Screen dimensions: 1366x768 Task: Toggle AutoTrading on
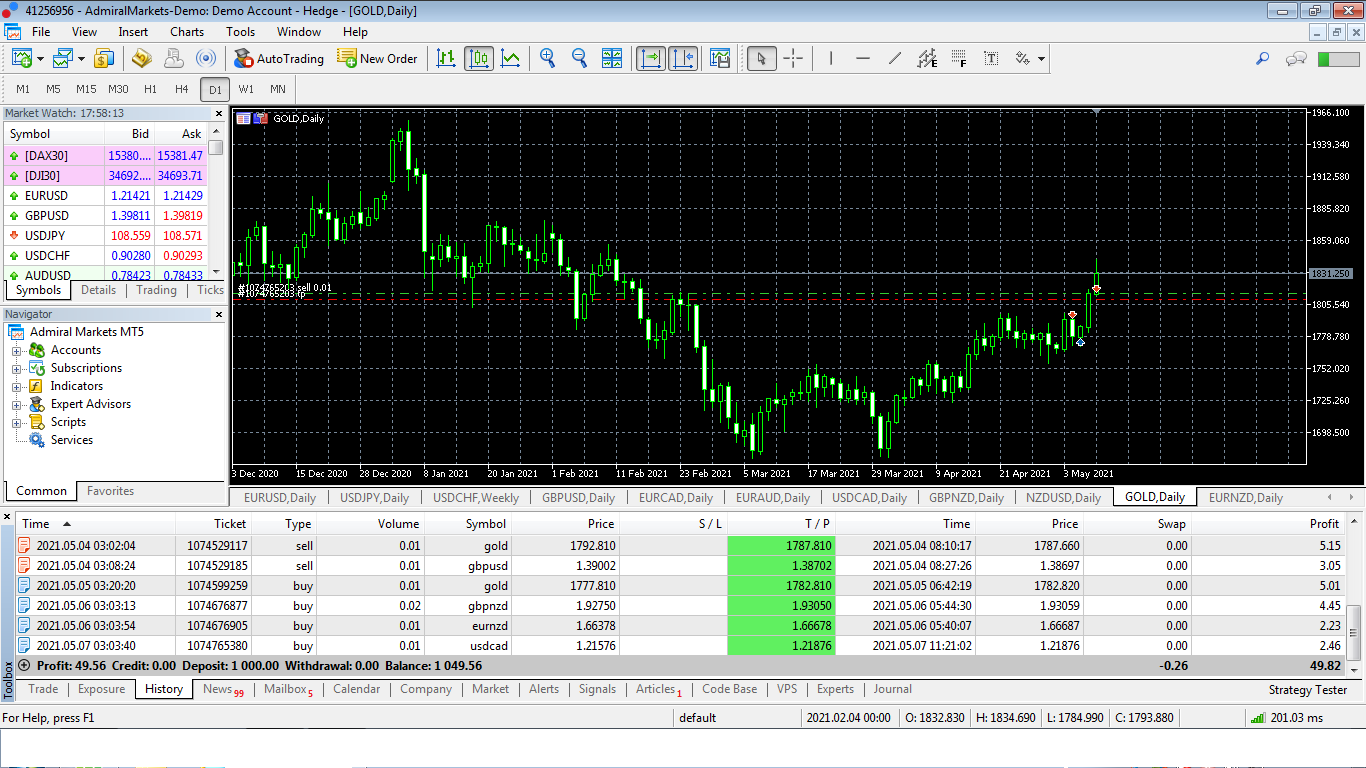click(279, 58)
